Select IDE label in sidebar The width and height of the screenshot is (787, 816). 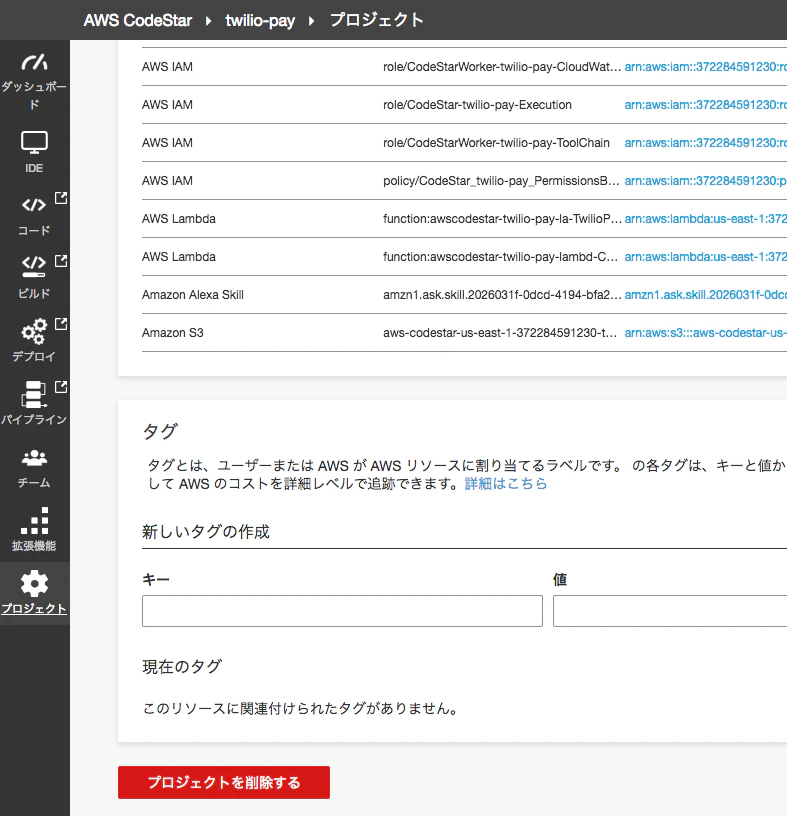coord(34,168)
